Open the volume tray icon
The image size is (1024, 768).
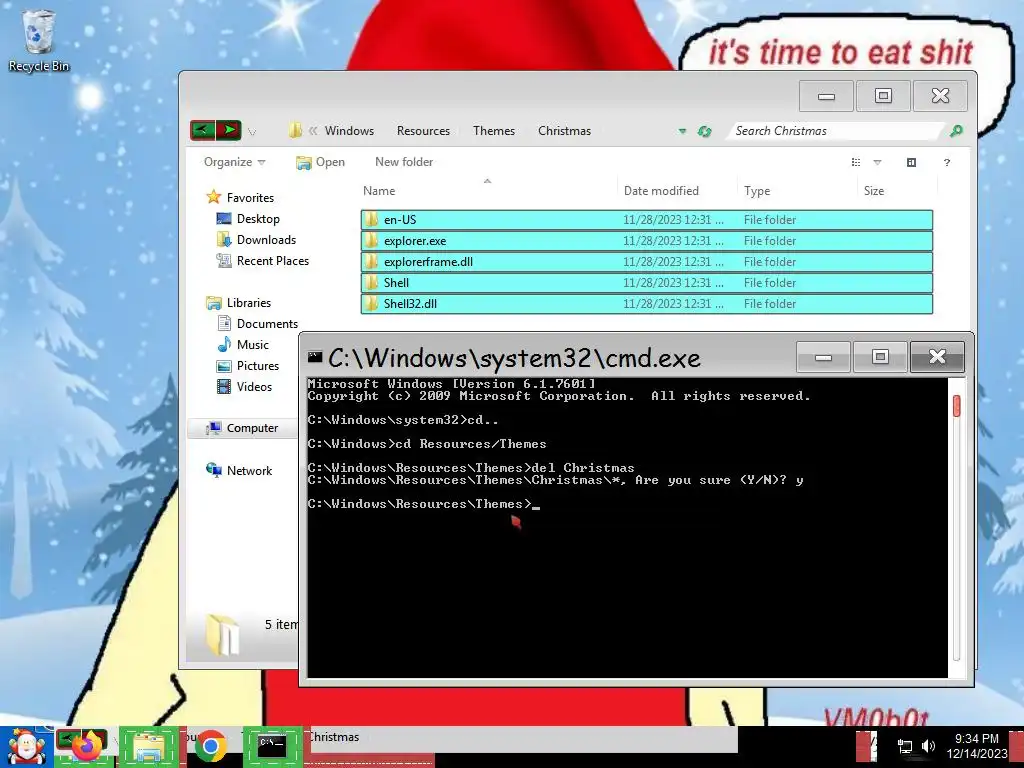[x=928, y=746]
